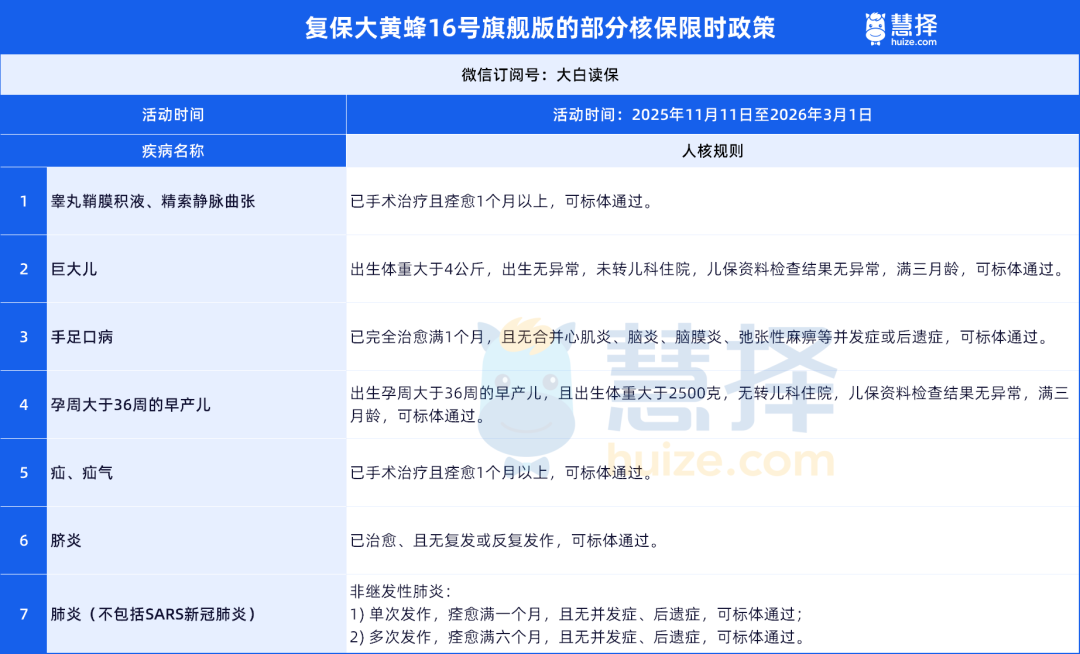
Task: Click row number 4 in the blue column
Action: click(23, 404)
